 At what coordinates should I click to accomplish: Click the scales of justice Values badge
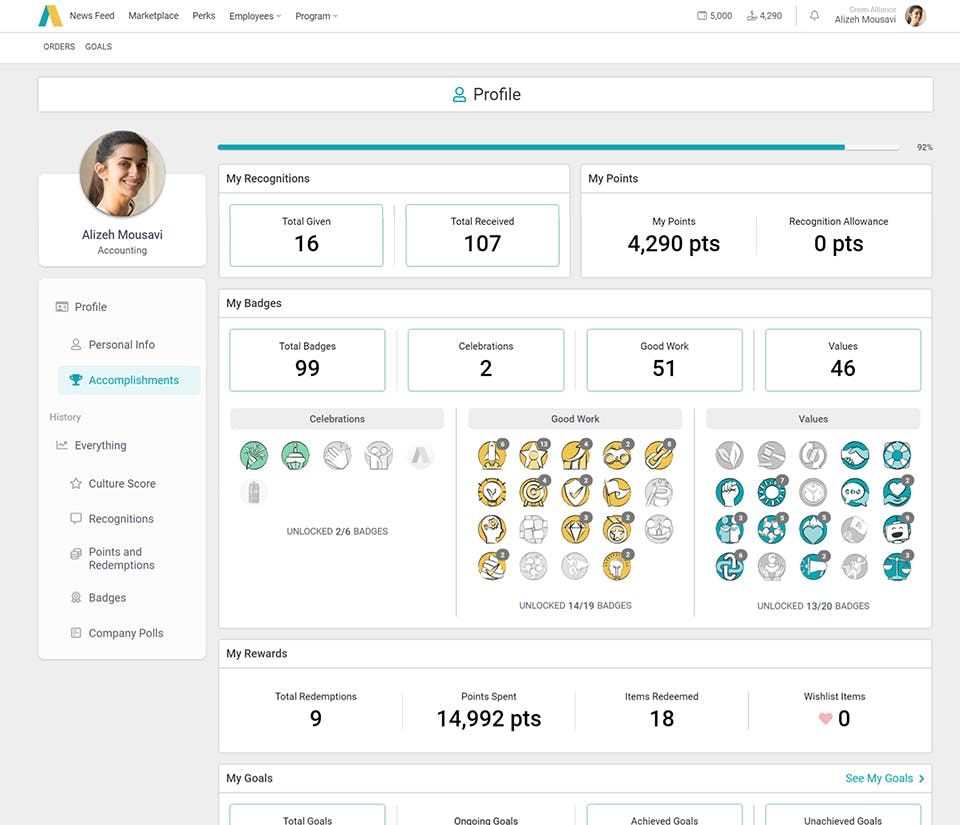coord(897,566)
